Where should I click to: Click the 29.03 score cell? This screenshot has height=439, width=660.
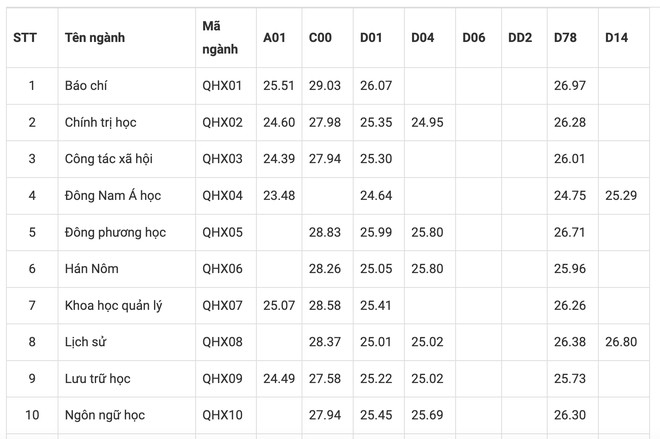click(x=325, y=86)
